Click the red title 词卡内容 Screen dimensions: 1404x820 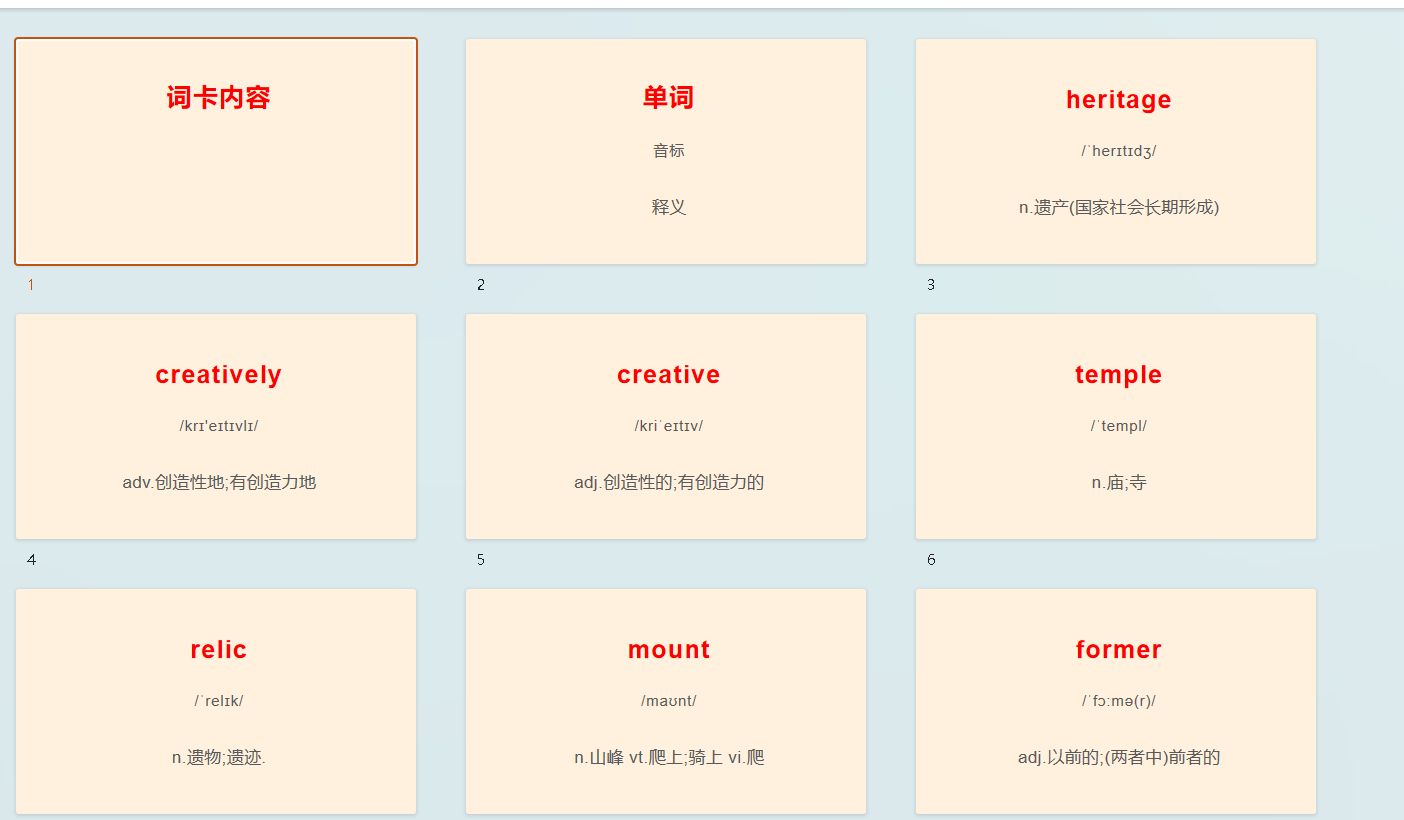[x=218, y=98]
